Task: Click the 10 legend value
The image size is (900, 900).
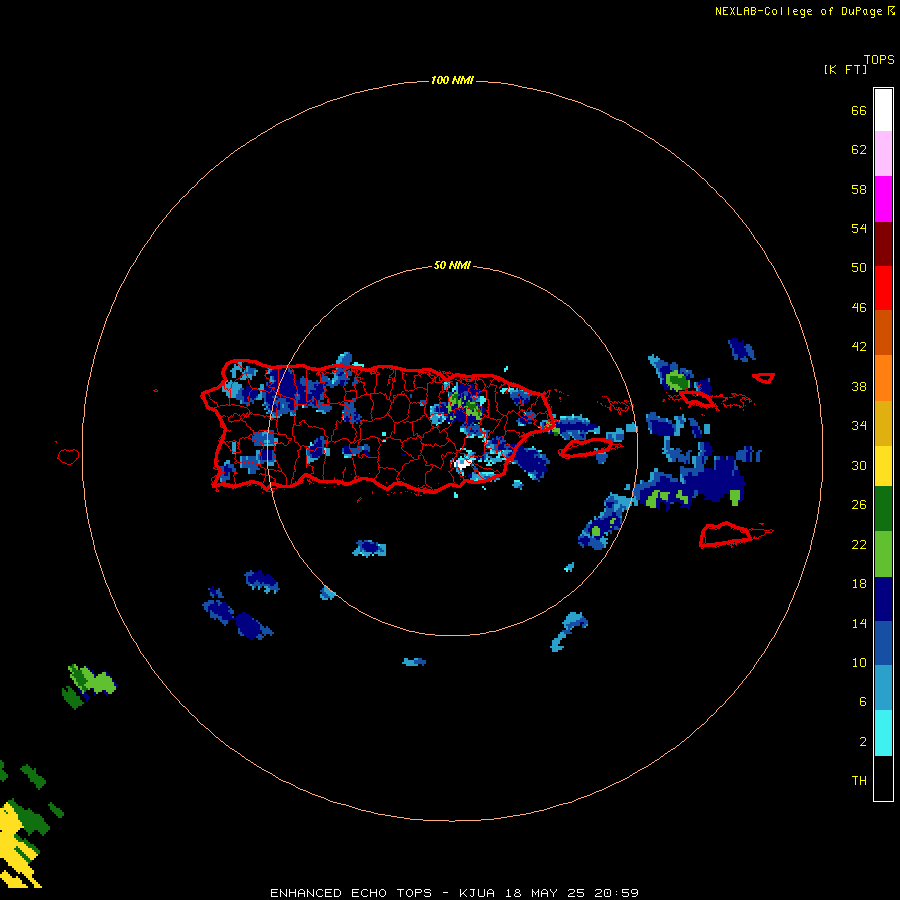Action: pyautogui.click(x=859, y=663)
